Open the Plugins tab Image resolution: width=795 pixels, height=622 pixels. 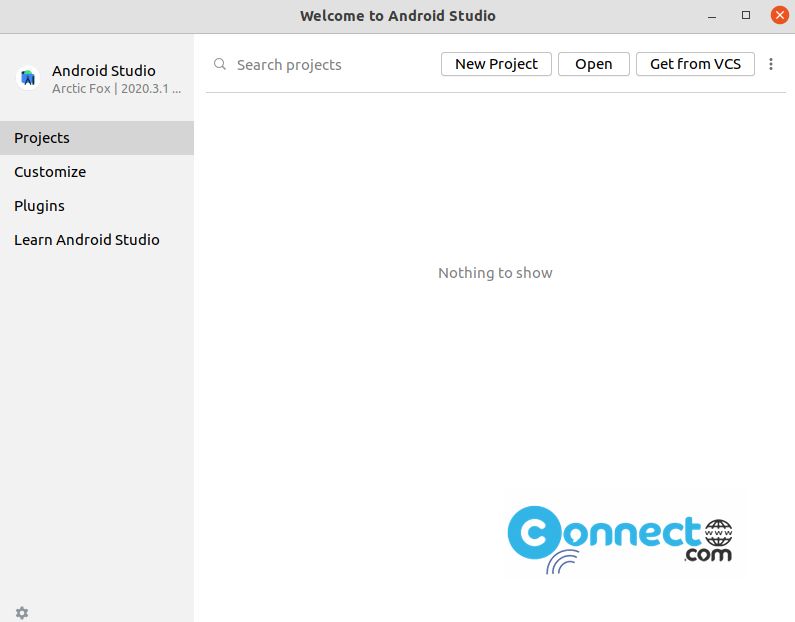(97, 206)
